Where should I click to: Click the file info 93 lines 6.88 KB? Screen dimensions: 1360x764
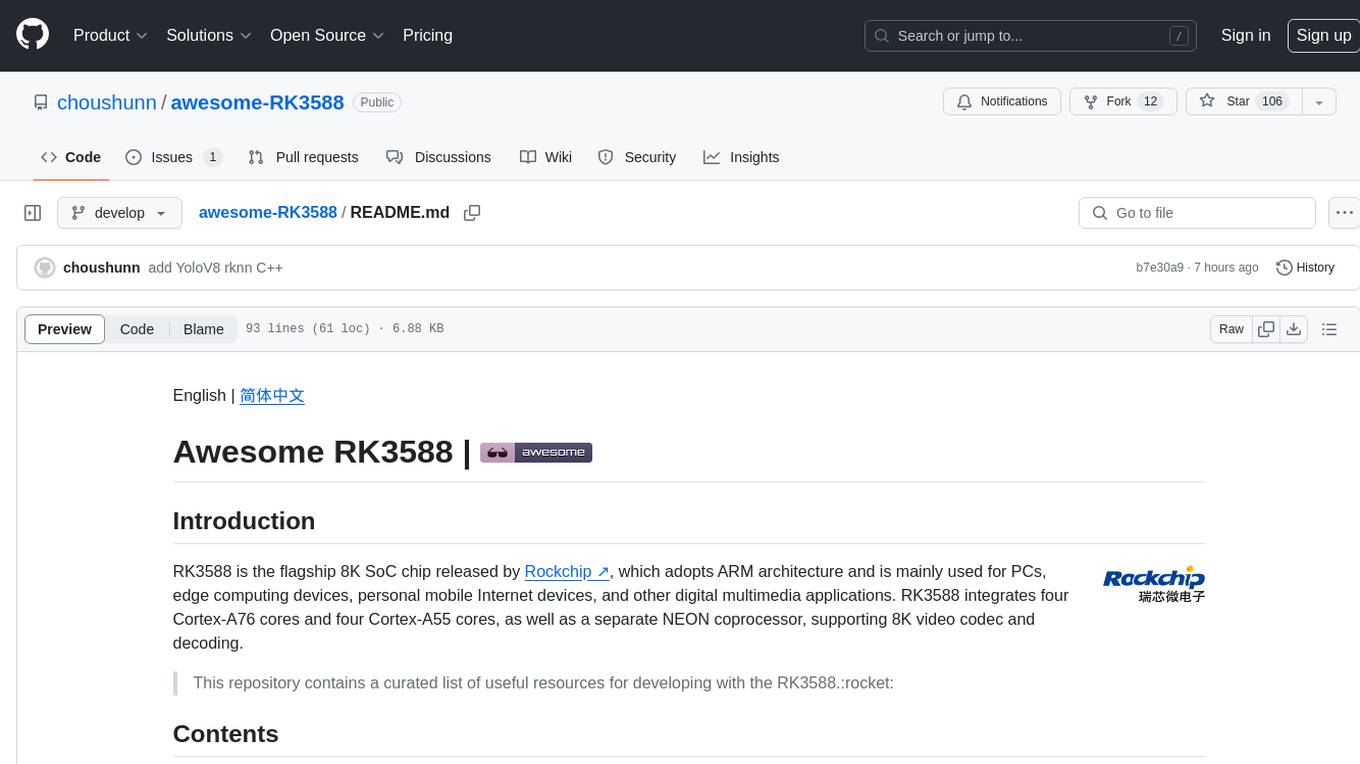(344, 328)
